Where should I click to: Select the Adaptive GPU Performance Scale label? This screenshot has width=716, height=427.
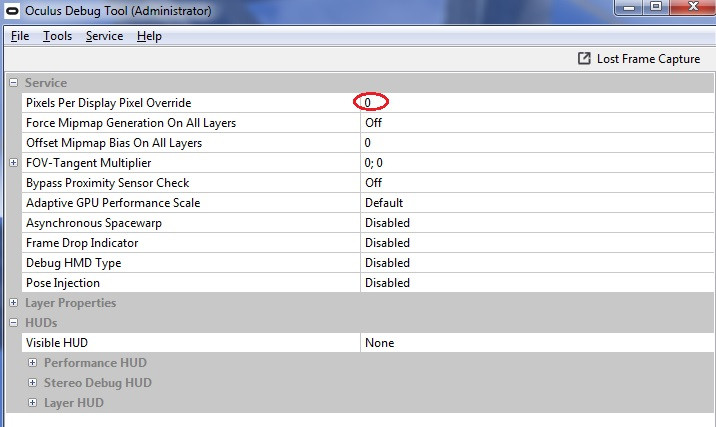(x=113, y=203)
